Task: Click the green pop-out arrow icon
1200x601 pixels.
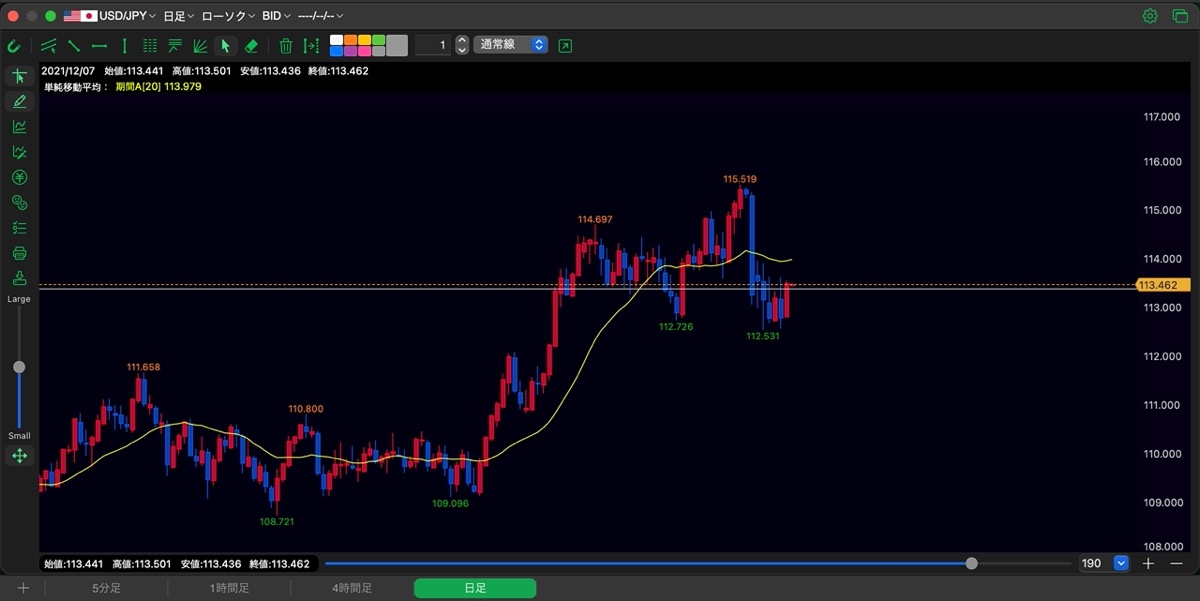Action: click(x=566, y=46)
